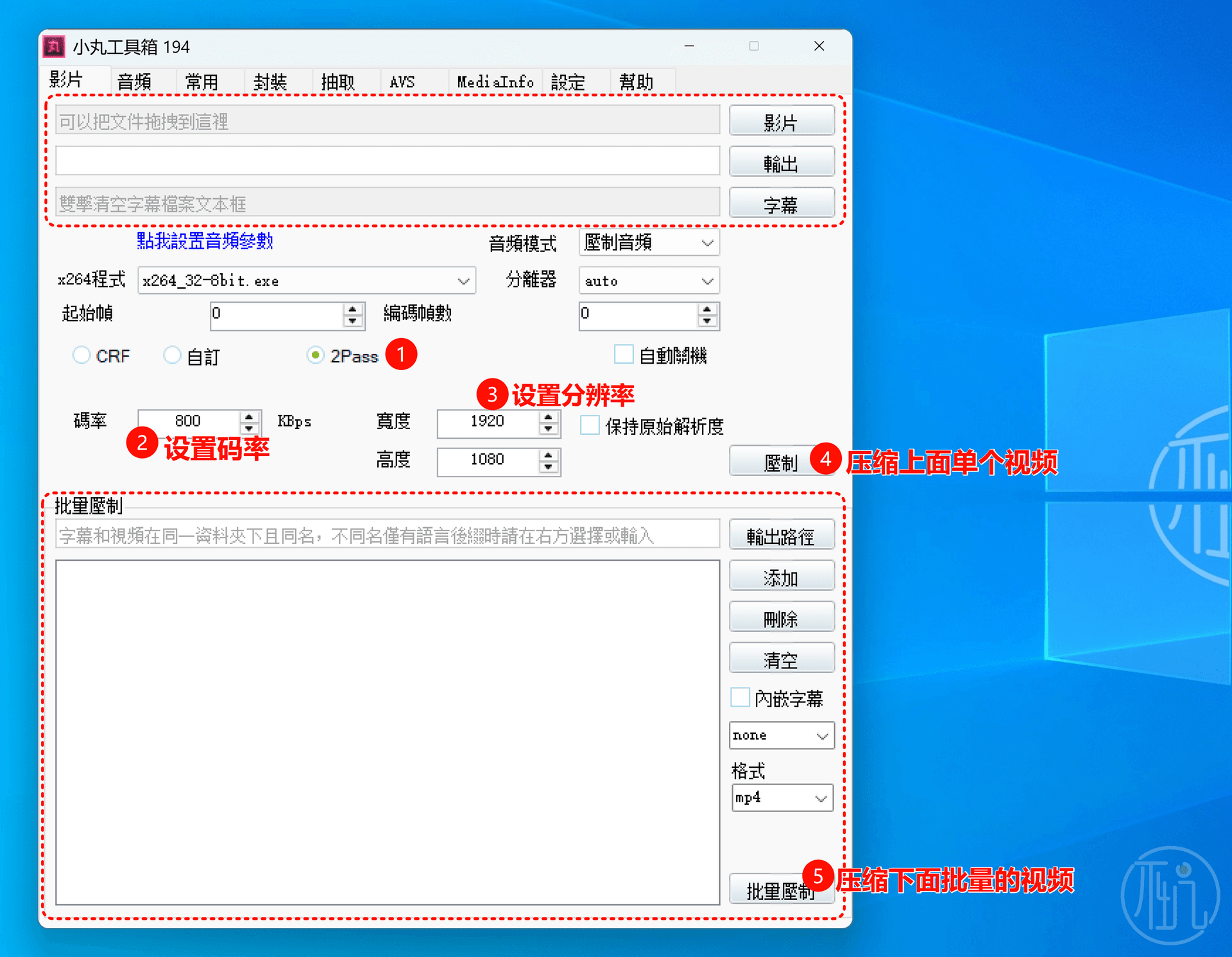Increase 起始幀 start frame value
Image resolution: width=1232 pixels, height=957 pixels.
point(352,309)
